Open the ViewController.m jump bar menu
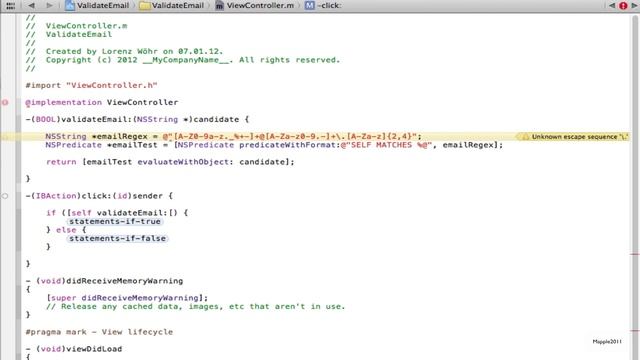The image size is (640, 360). tap(254, 6)
